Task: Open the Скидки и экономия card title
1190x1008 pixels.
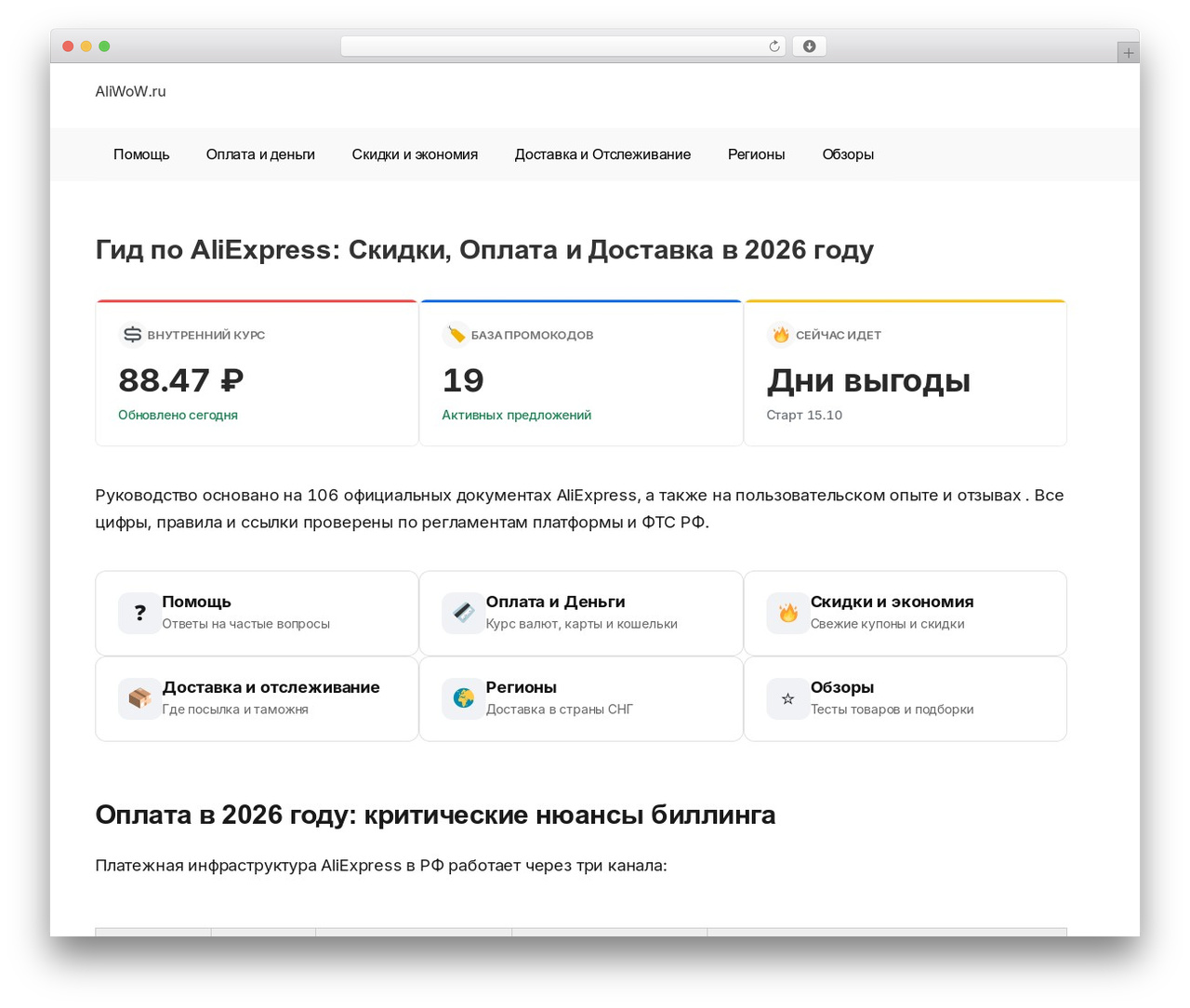Action: [x=892, y=602]
